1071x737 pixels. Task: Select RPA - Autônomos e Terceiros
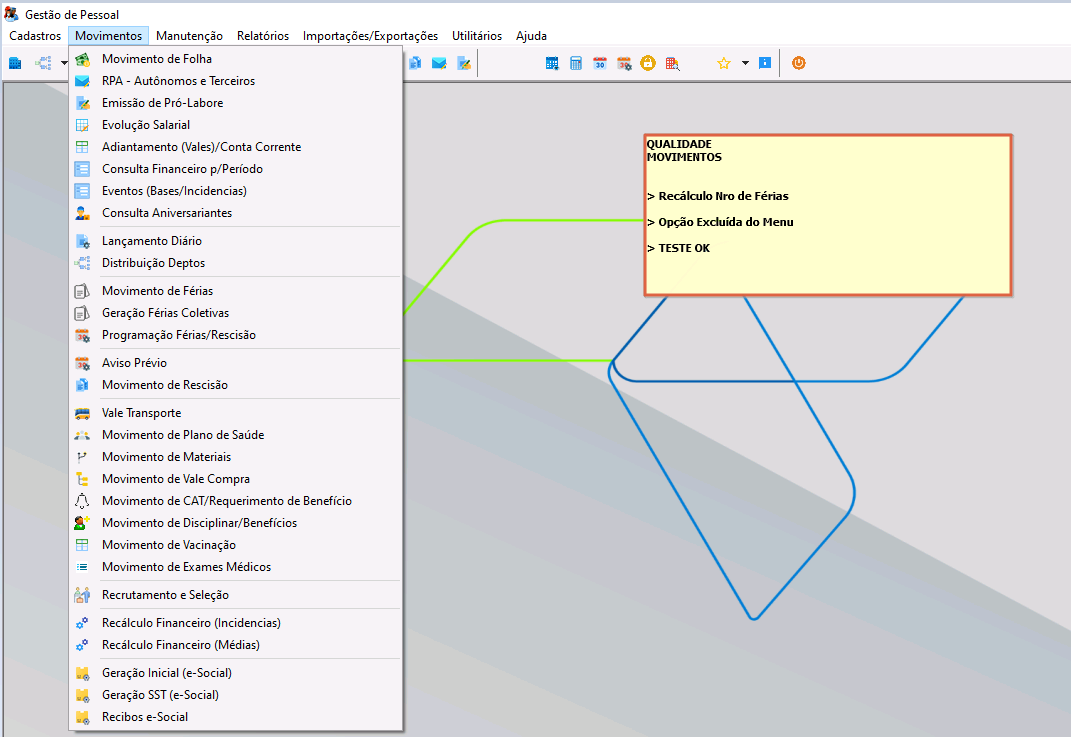pyautogui.click(x=236, y=81)
